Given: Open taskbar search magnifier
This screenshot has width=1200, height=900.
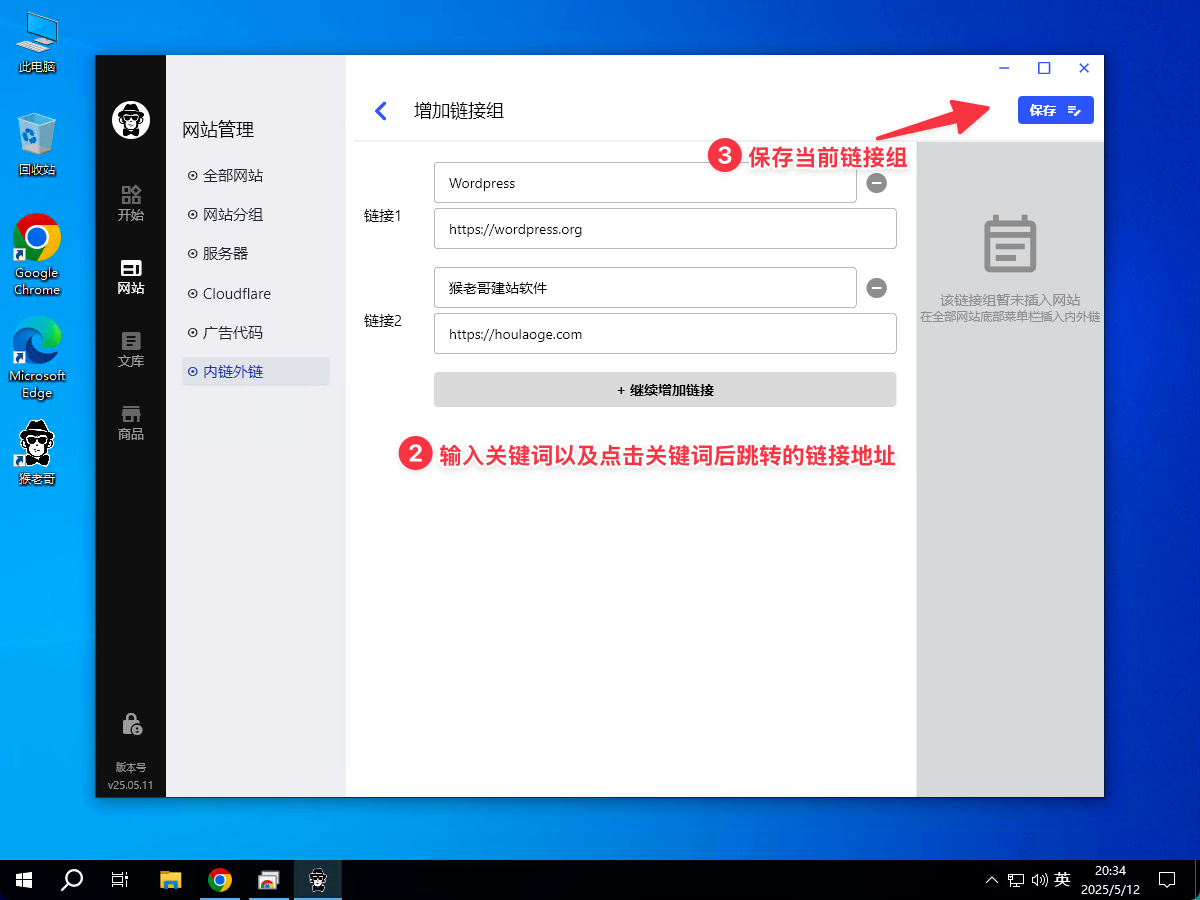Looking at the screenshot, I should 72,880.
